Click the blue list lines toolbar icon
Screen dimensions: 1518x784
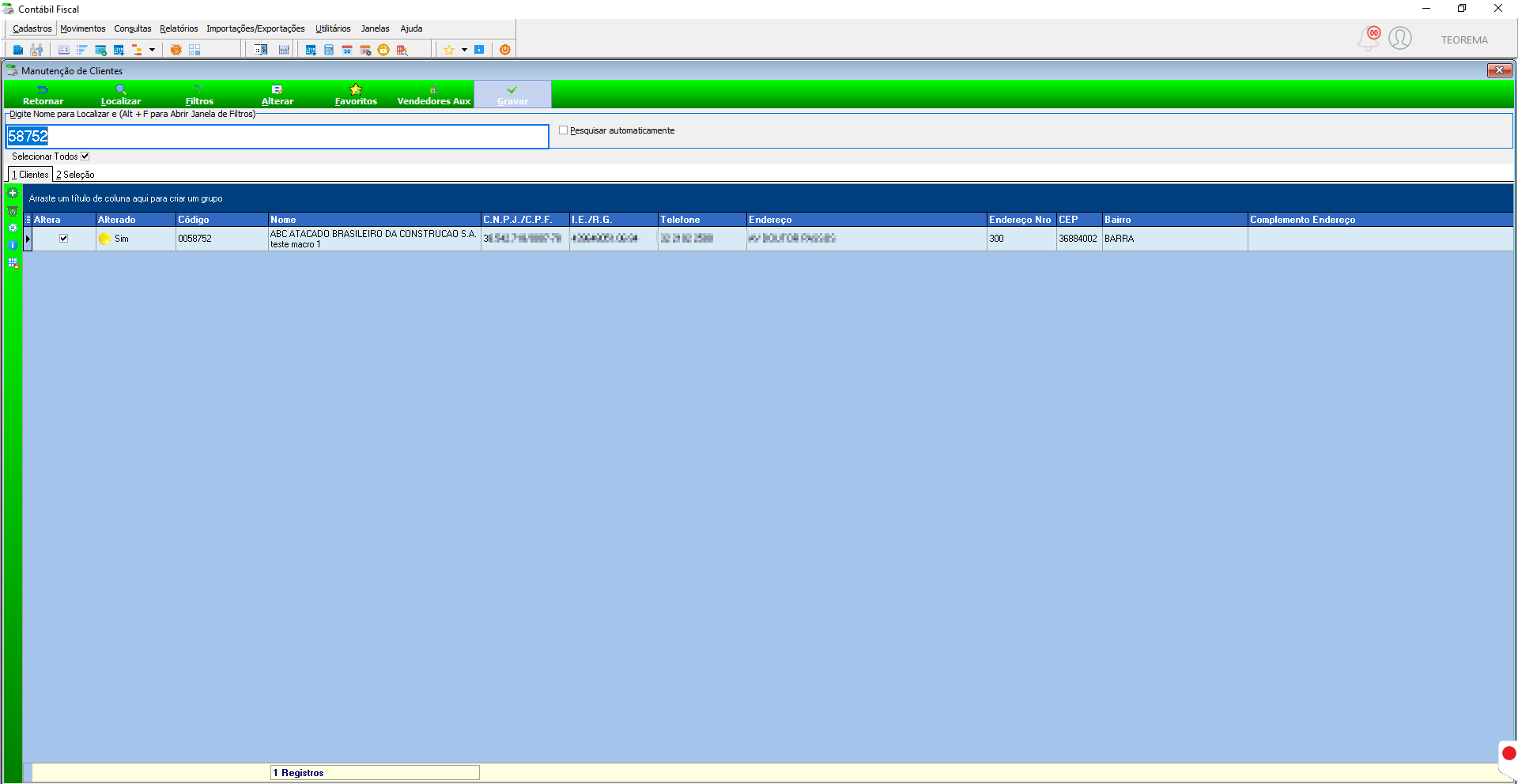coord(82,50)
